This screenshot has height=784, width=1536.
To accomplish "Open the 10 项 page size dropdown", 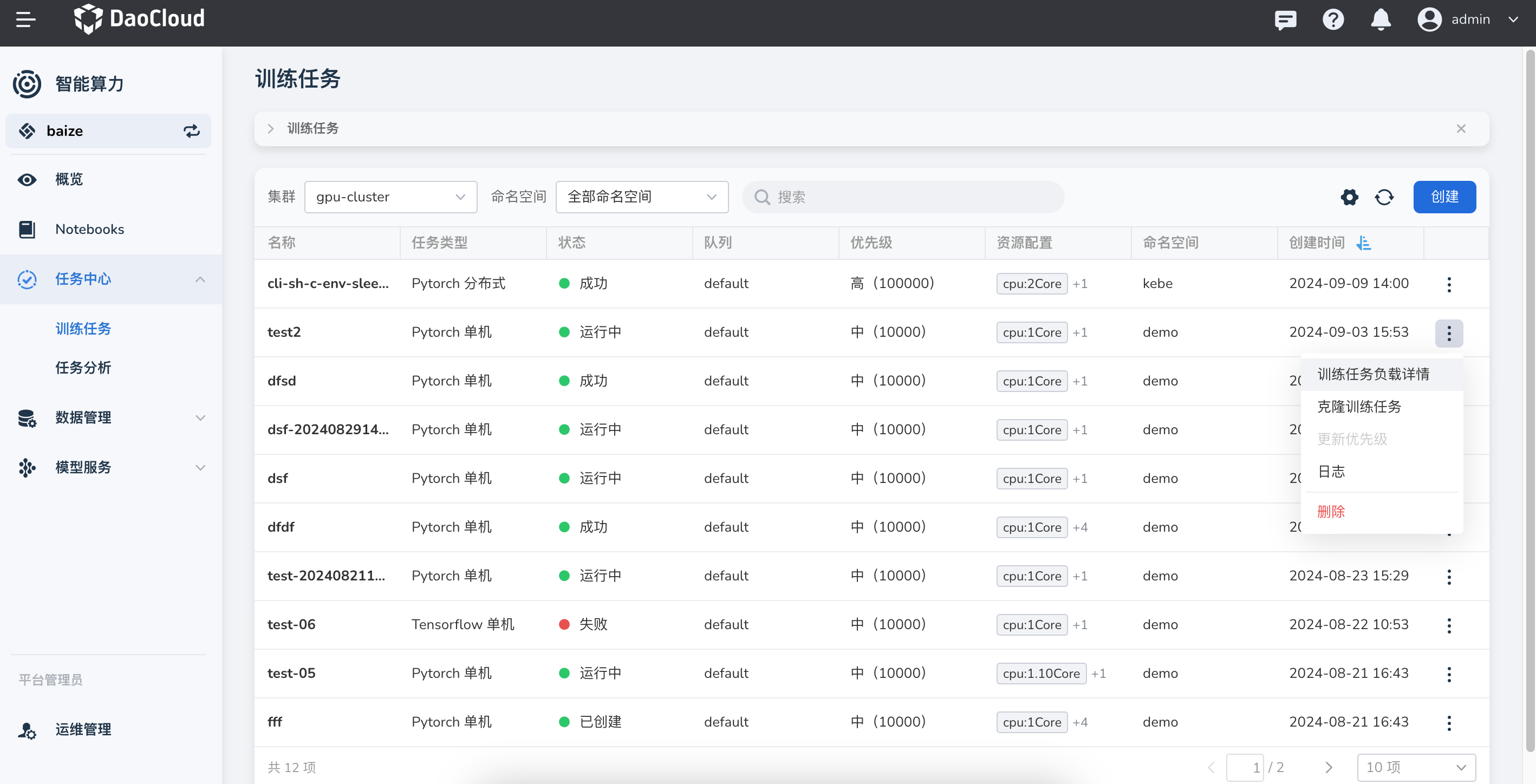I will pos(1416,767).
